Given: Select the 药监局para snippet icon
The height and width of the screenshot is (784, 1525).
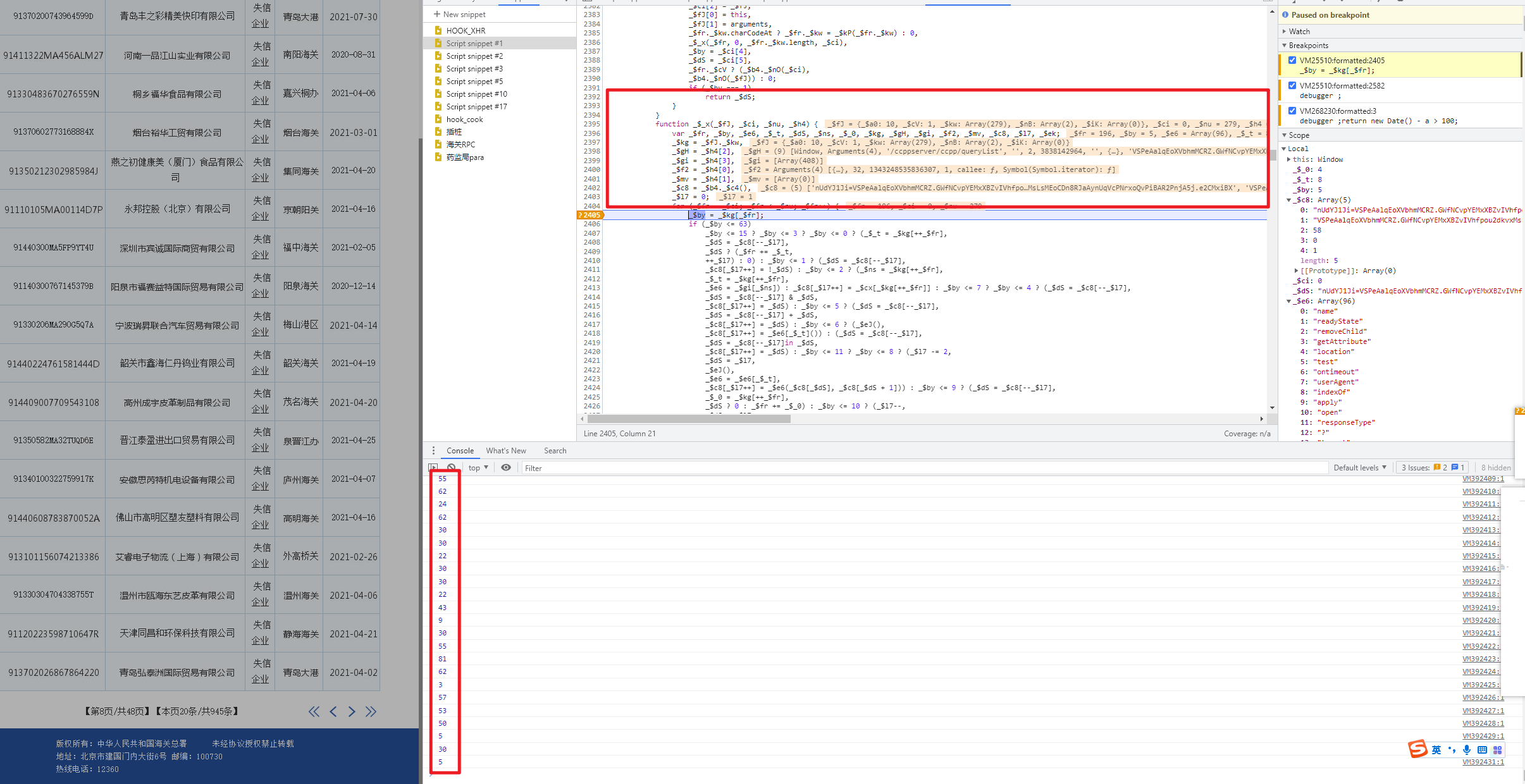Looking at the screenshot, I should (x=438, y=157).
